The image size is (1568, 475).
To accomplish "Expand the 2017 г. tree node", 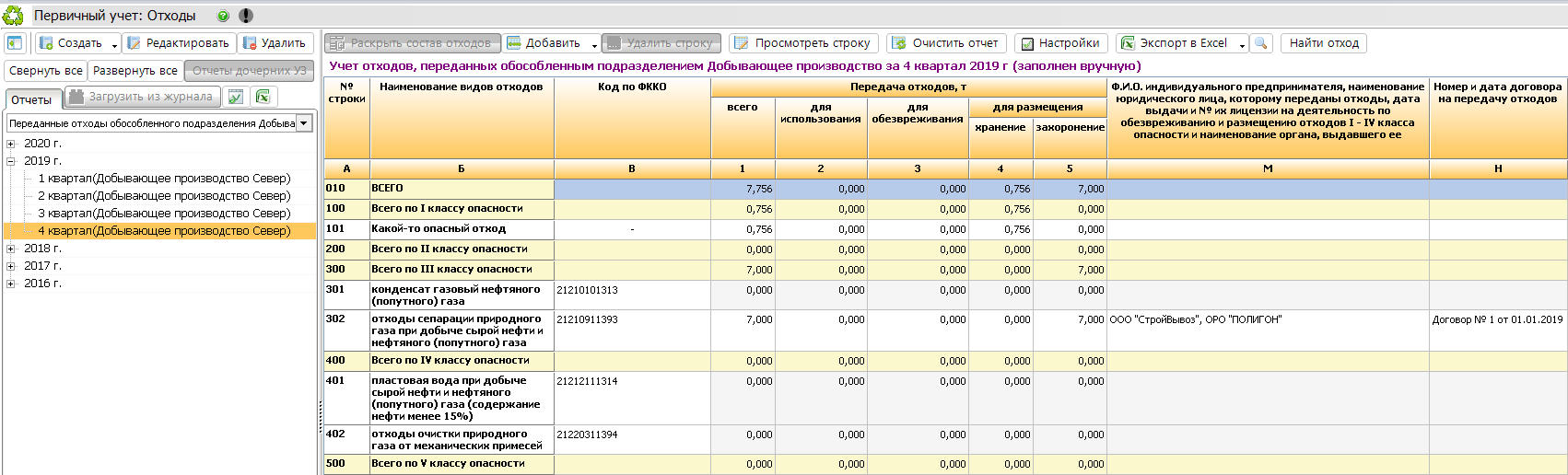I will click(11, 266).
